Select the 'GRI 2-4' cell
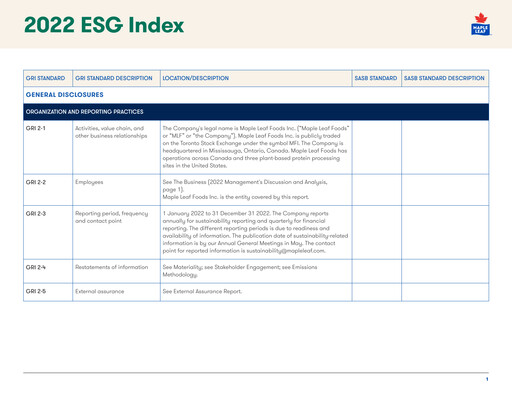The image size is (512, 396). pyautogui.click(x=48, y=271)
